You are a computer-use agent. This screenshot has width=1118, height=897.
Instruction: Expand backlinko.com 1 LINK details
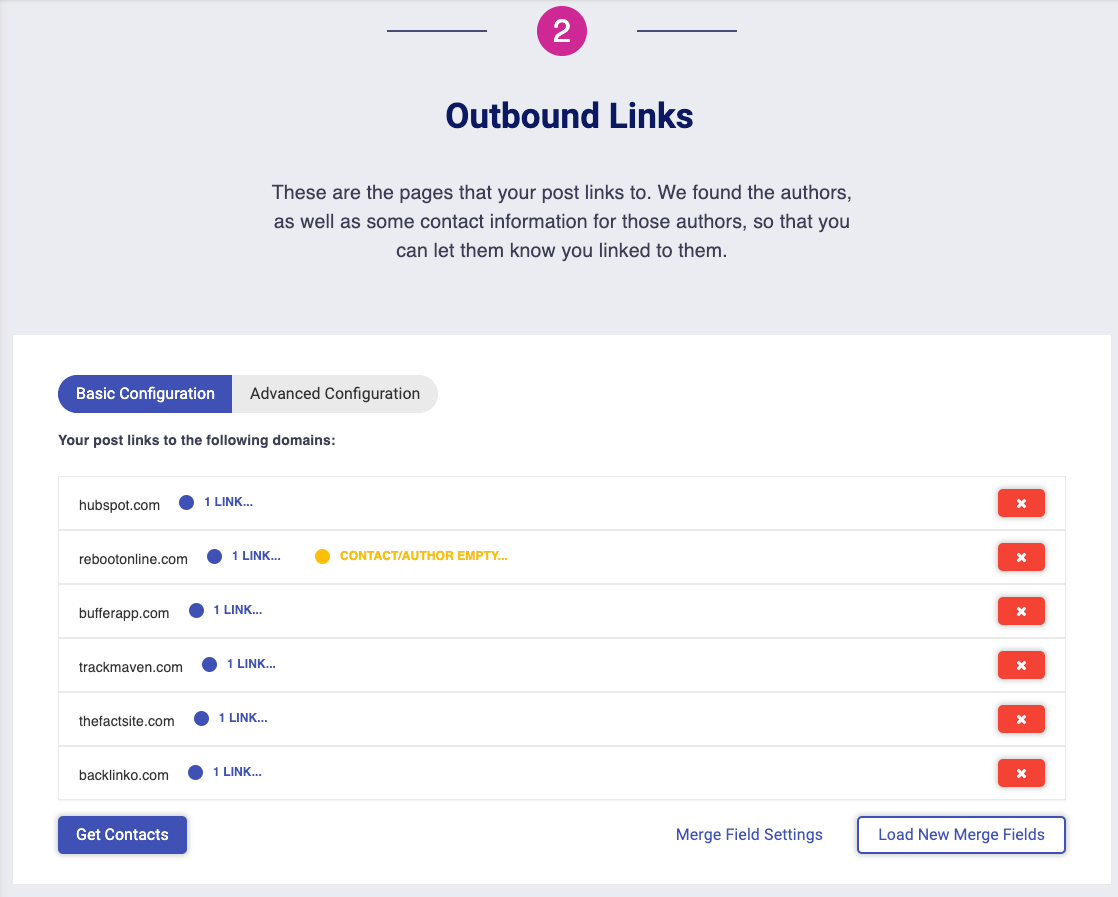click(236, 772)
